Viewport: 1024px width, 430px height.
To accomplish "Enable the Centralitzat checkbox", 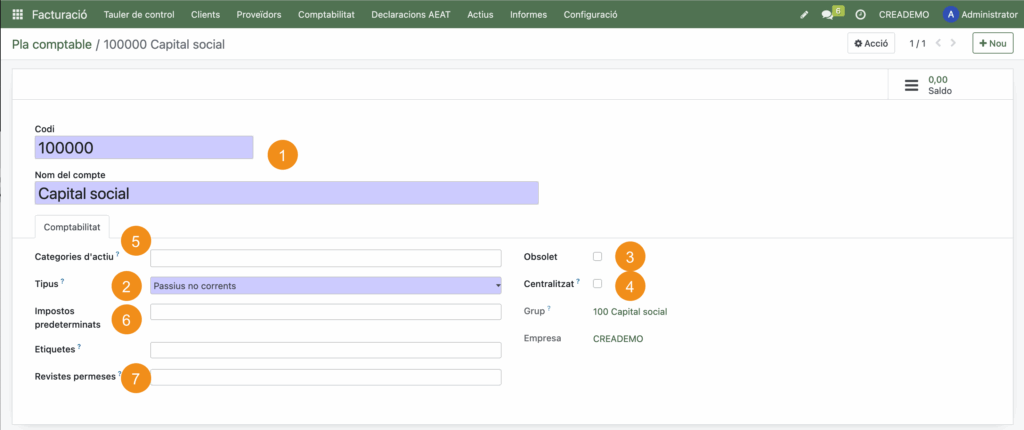I will pos(597,284).
